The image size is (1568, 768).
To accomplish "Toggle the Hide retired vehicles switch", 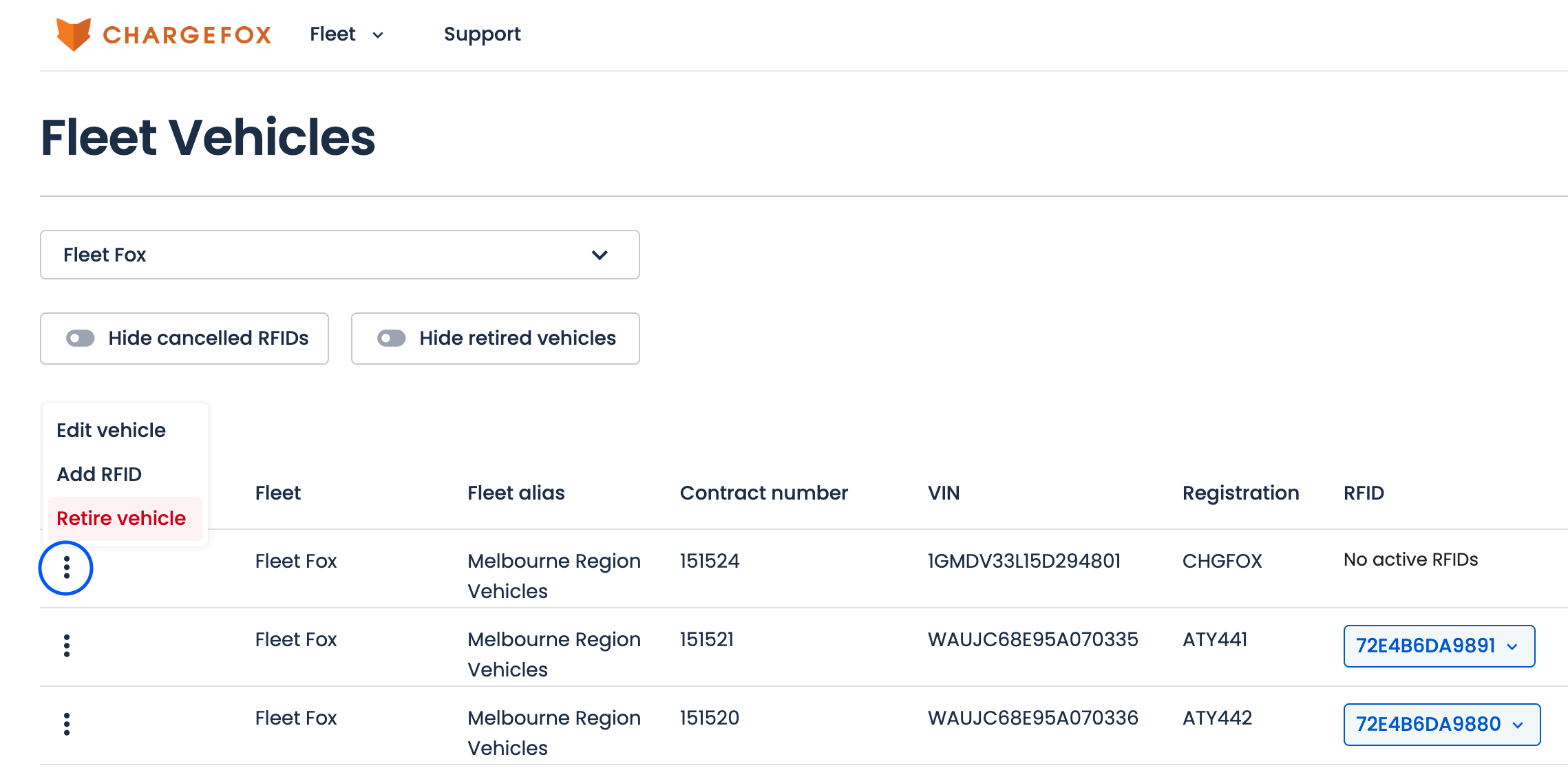I will click(x=392, y=338).
